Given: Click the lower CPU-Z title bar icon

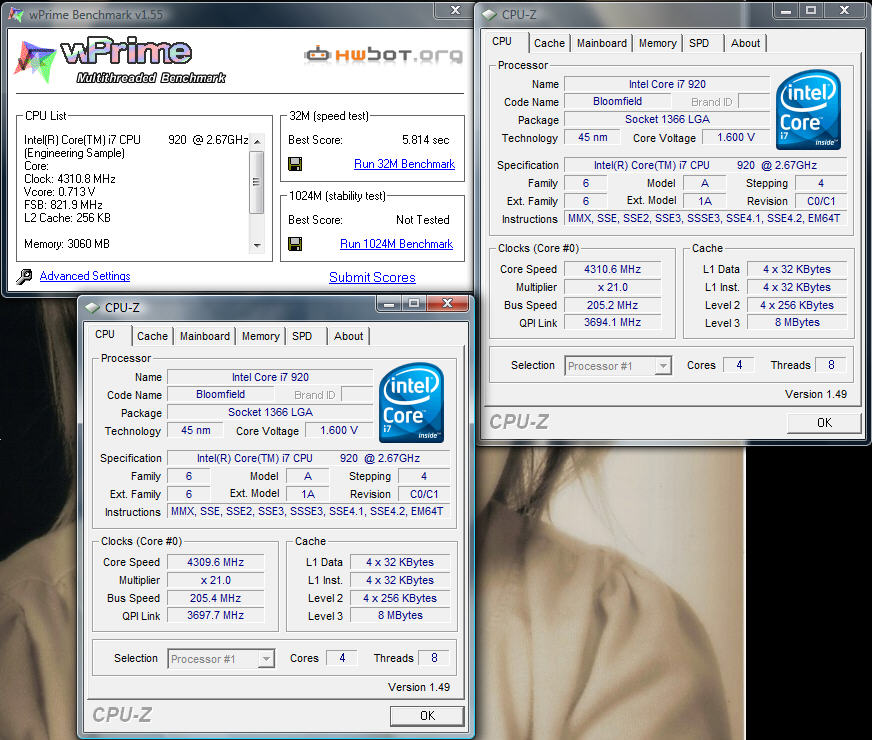Looking at the screenshot, I should pos(92,307).
